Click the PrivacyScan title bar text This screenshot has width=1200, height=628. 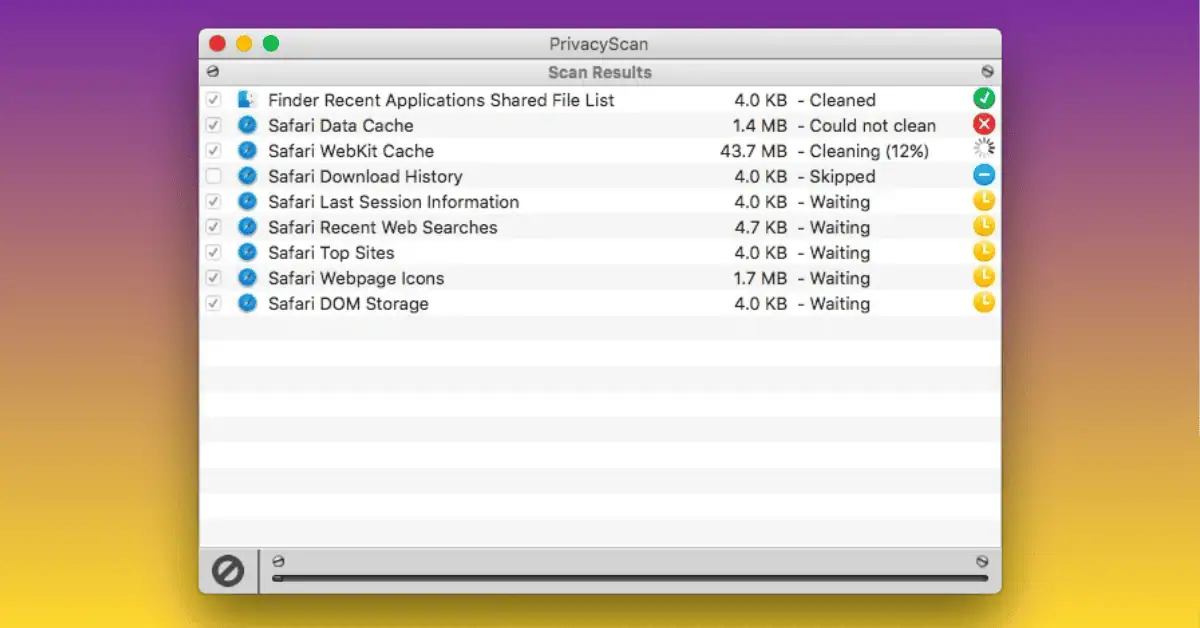(x=598, y=44)
